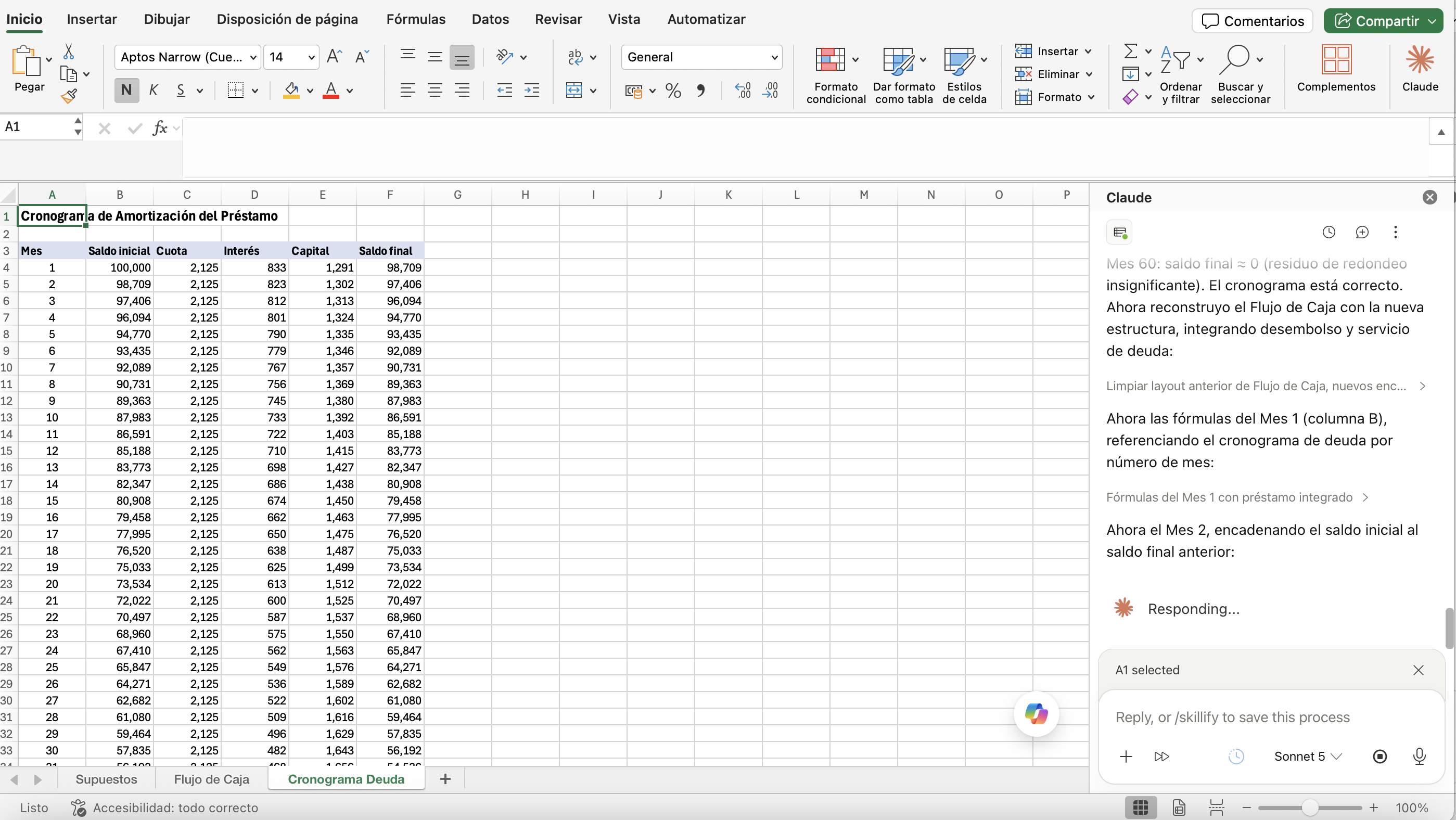Click the zoom slider handle
This screenshot has height=820, width=1456.
(x=1309, y=808)
